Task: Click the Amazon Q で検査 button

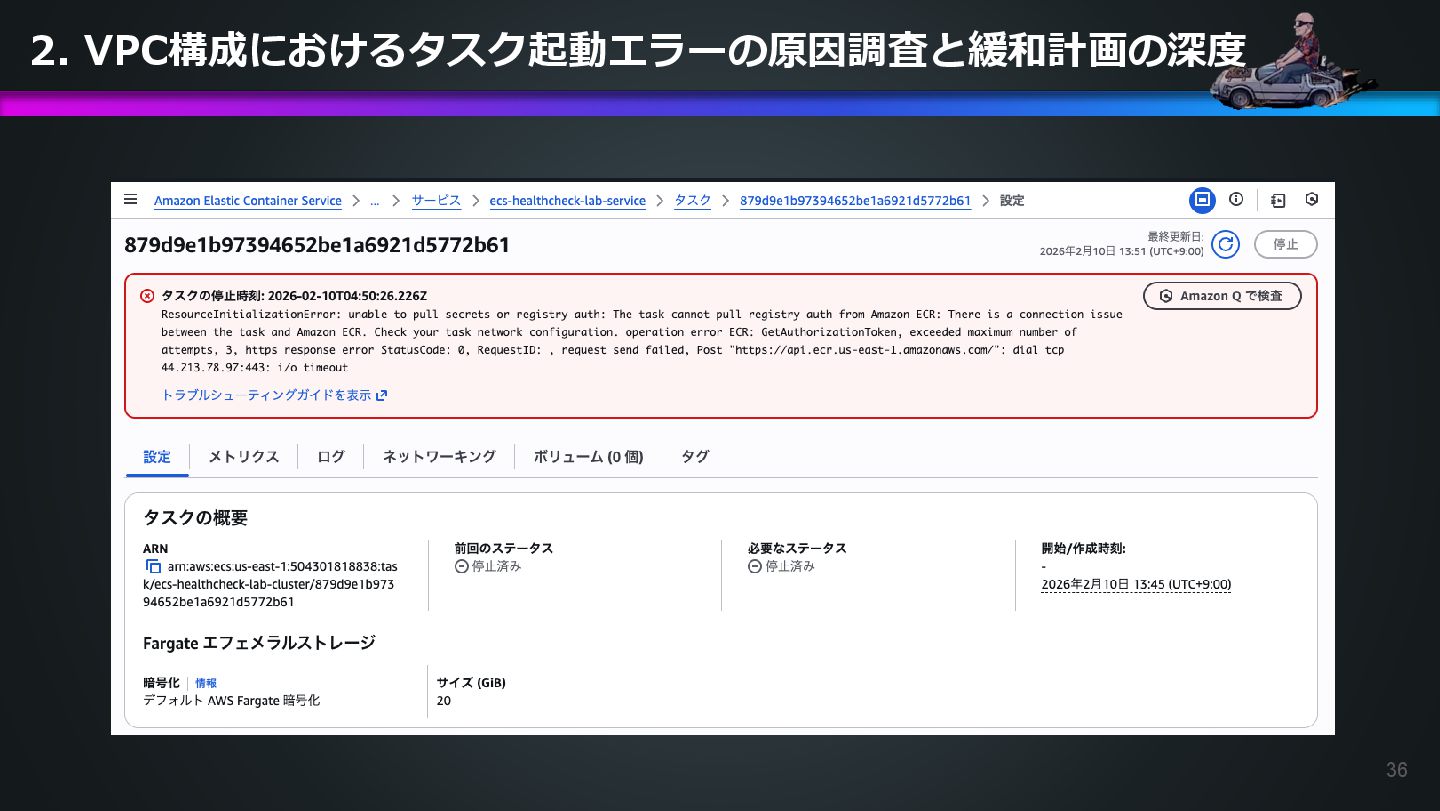Action: (x=1222, y=296)
